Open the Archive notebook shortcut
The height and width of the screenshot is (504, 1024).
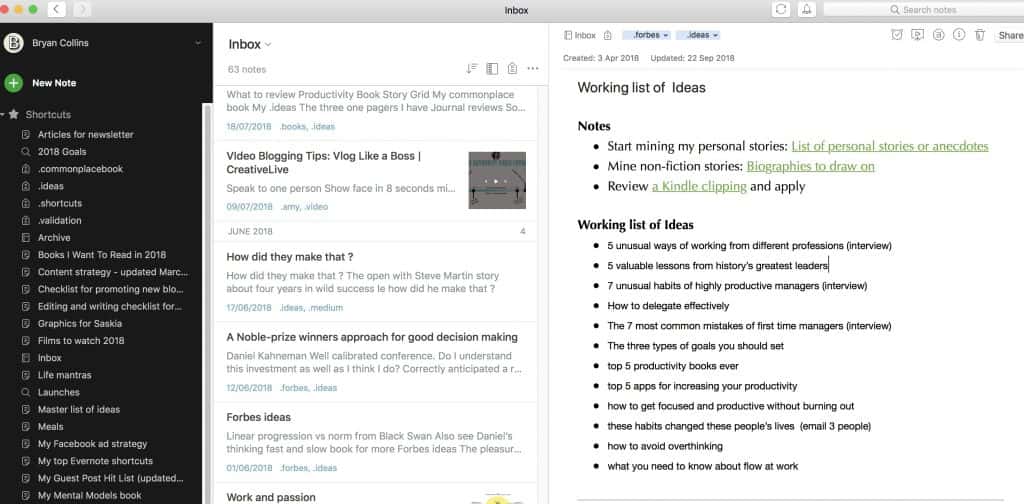click(x=54, y=238)
